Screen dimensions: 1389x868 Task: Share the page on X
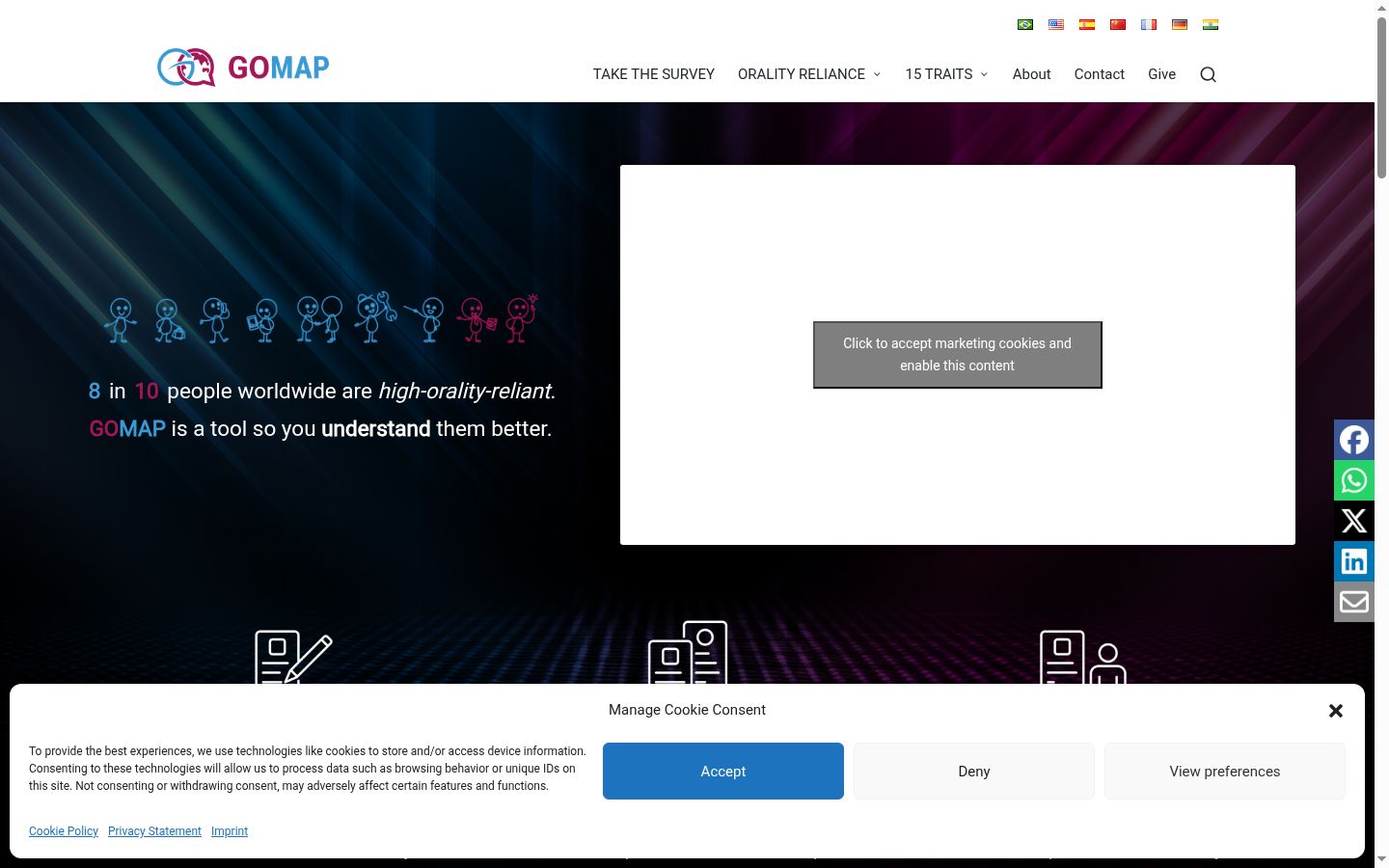tap(1354, 521)
